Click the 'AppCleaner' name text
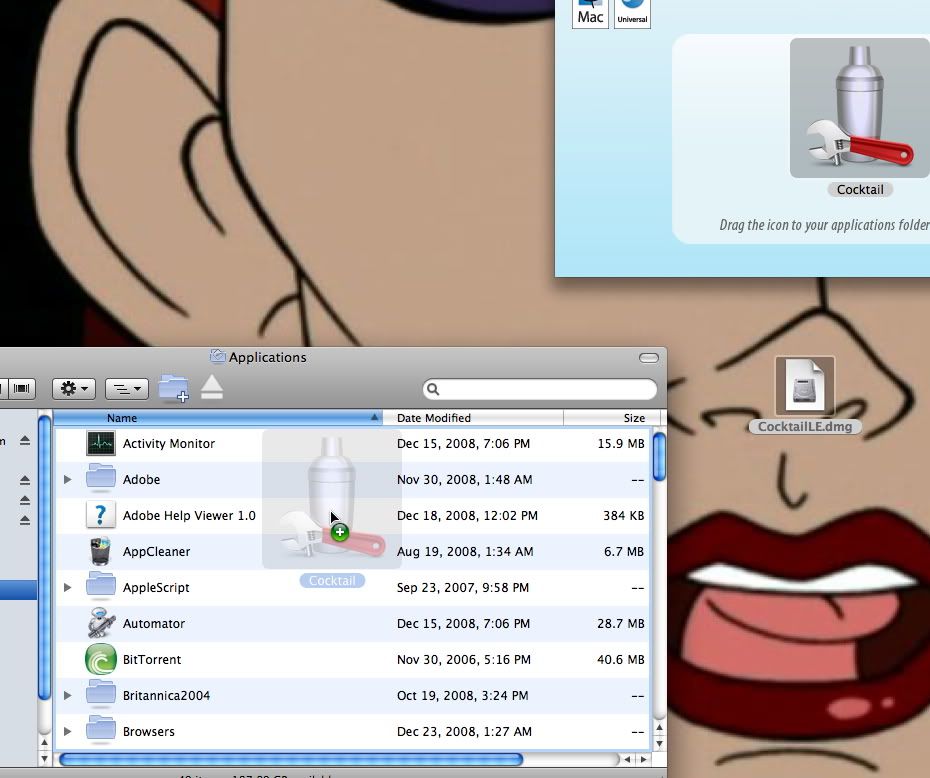This screenshot has width=930, height=778. tap(156, 551)
